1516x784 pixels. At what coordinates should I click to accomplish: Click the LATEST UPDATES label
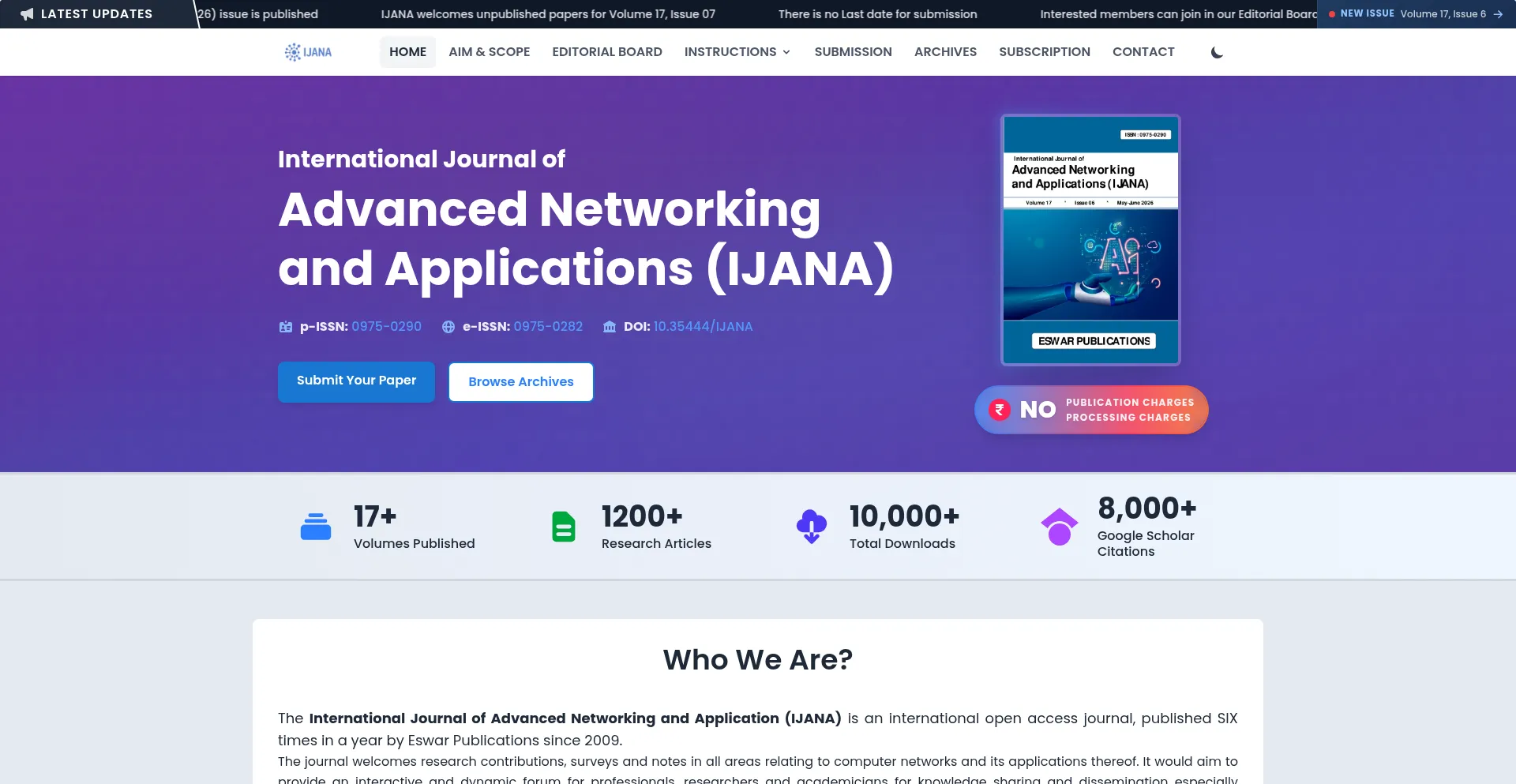[96, 14]
